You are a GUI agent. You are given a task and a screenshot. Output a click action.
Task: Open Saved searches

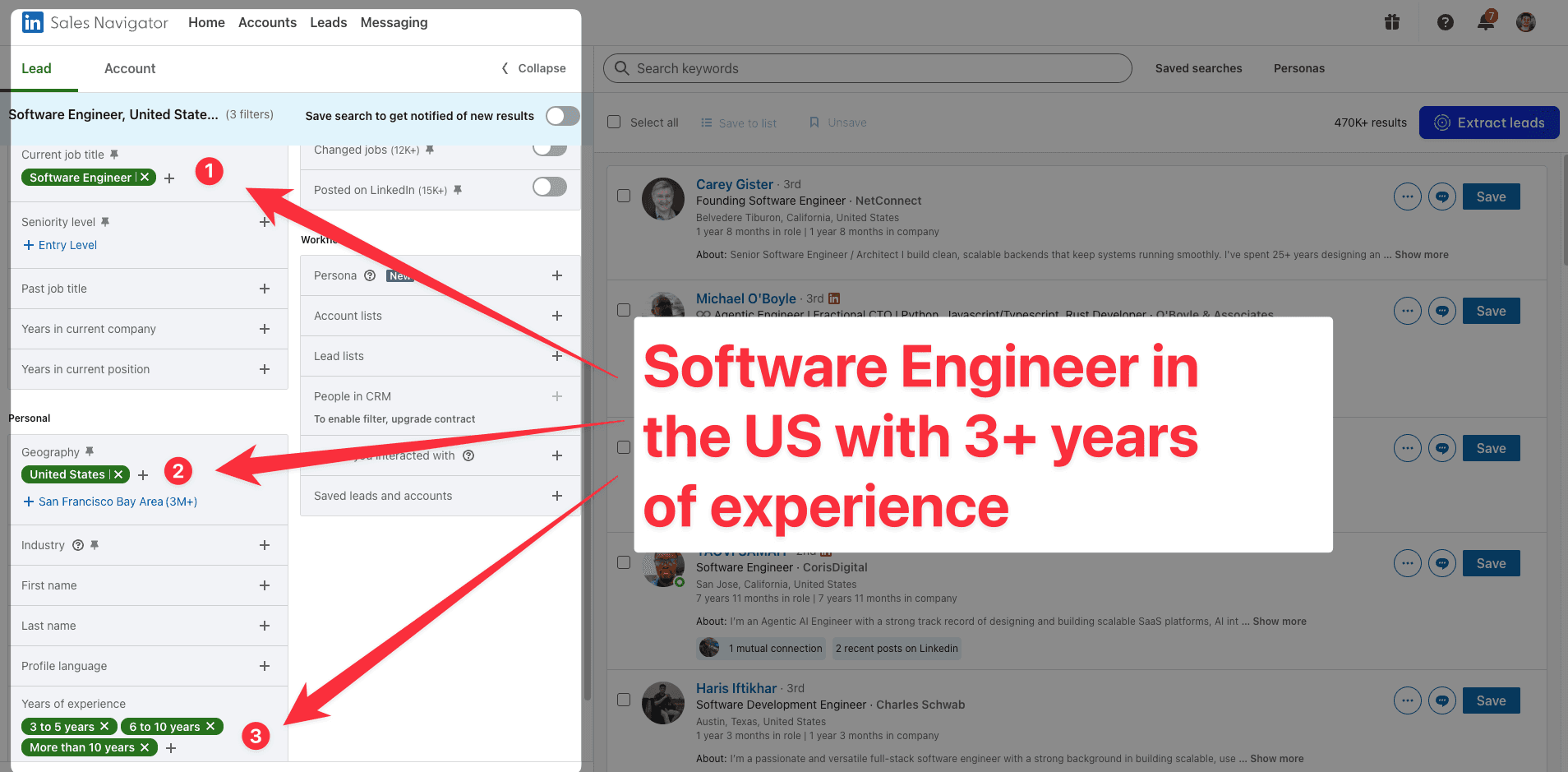pyautogui.click(x=1198, y=68)
